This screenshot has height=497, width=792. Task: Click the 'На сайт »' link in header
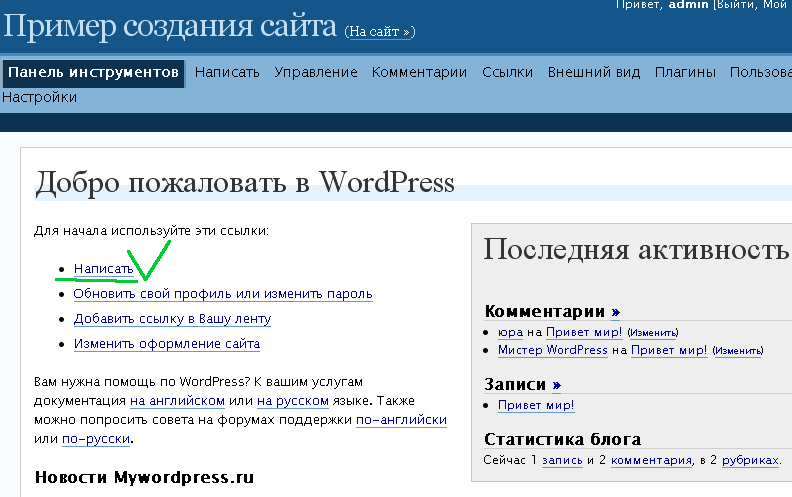[380, 32]
